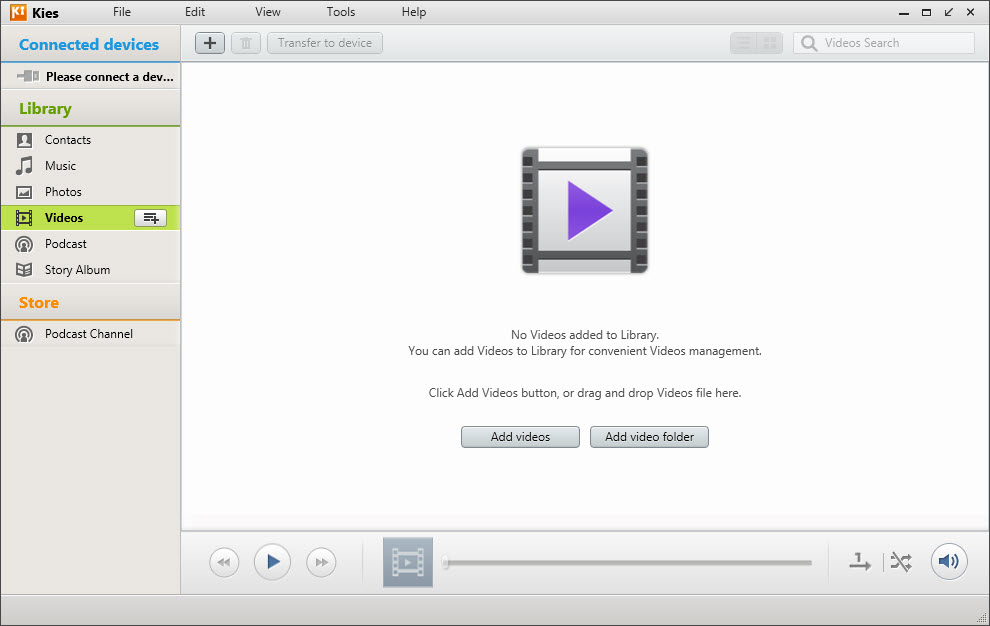Open the Edit menu

[x=194, y=12]
